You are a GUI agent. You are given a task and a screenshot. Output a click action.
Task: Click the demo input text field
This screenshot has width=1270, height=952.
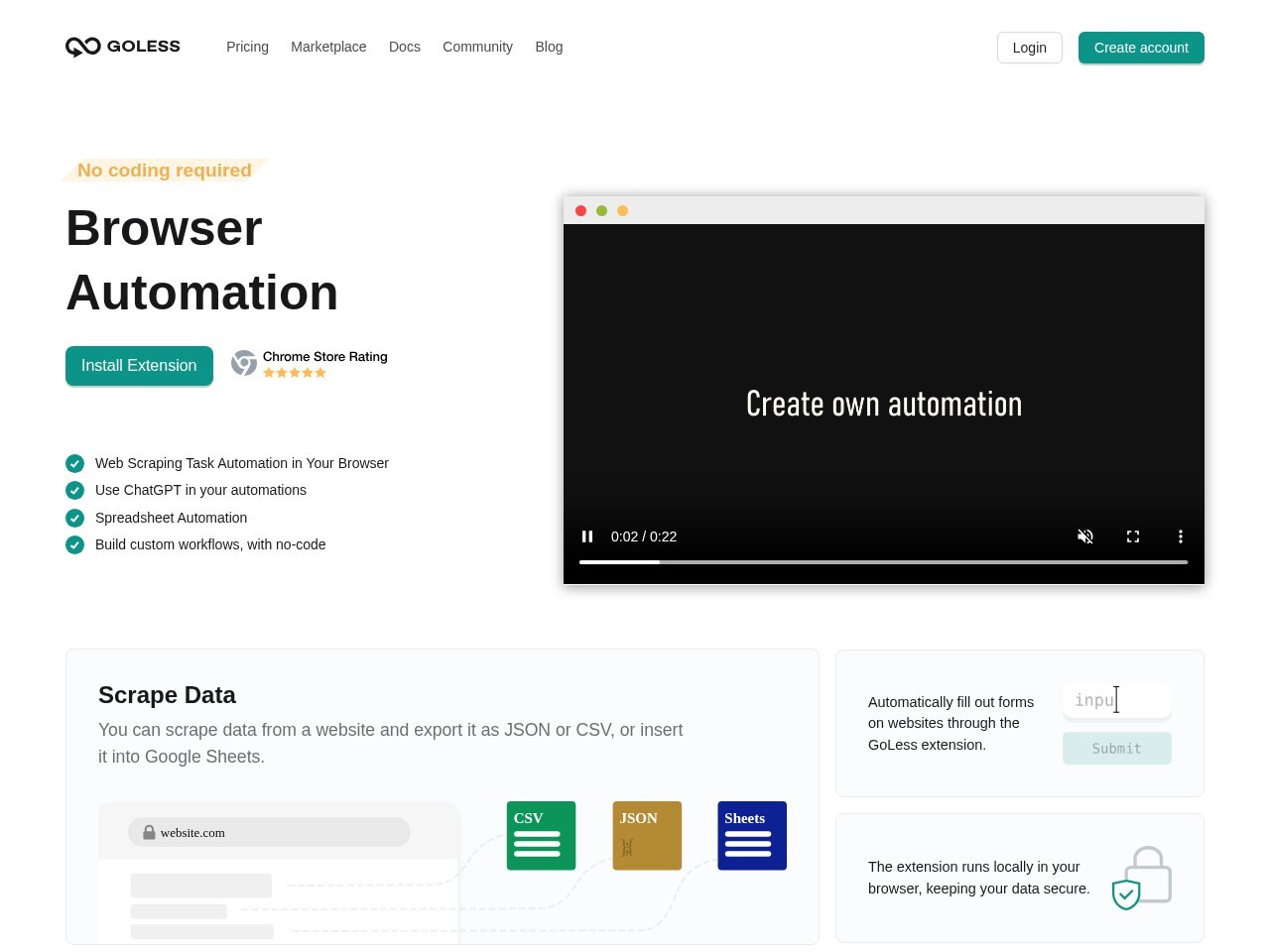coord(1117,700)
